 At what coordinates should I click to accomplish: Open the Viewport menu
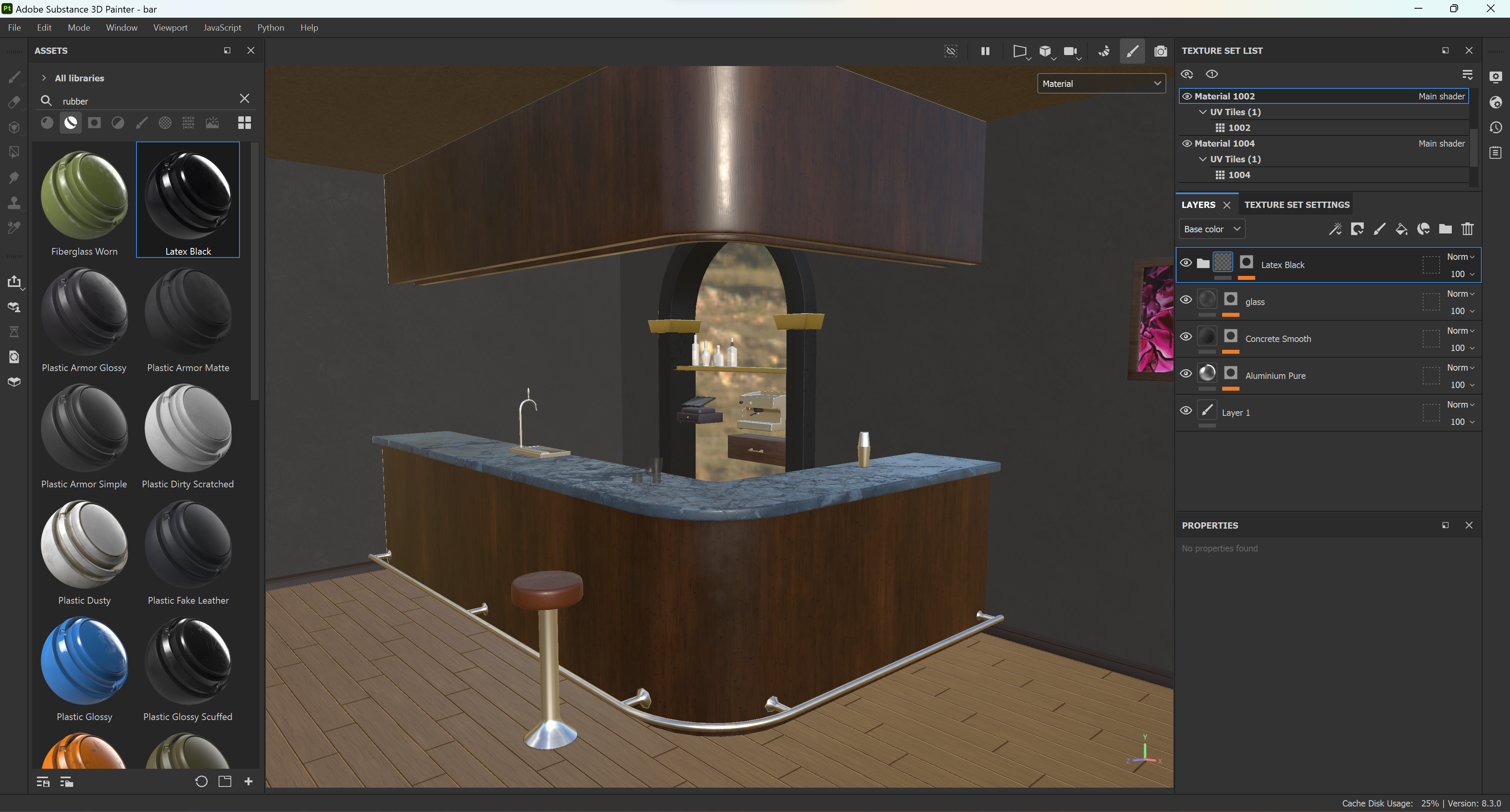tap(170, 28)
